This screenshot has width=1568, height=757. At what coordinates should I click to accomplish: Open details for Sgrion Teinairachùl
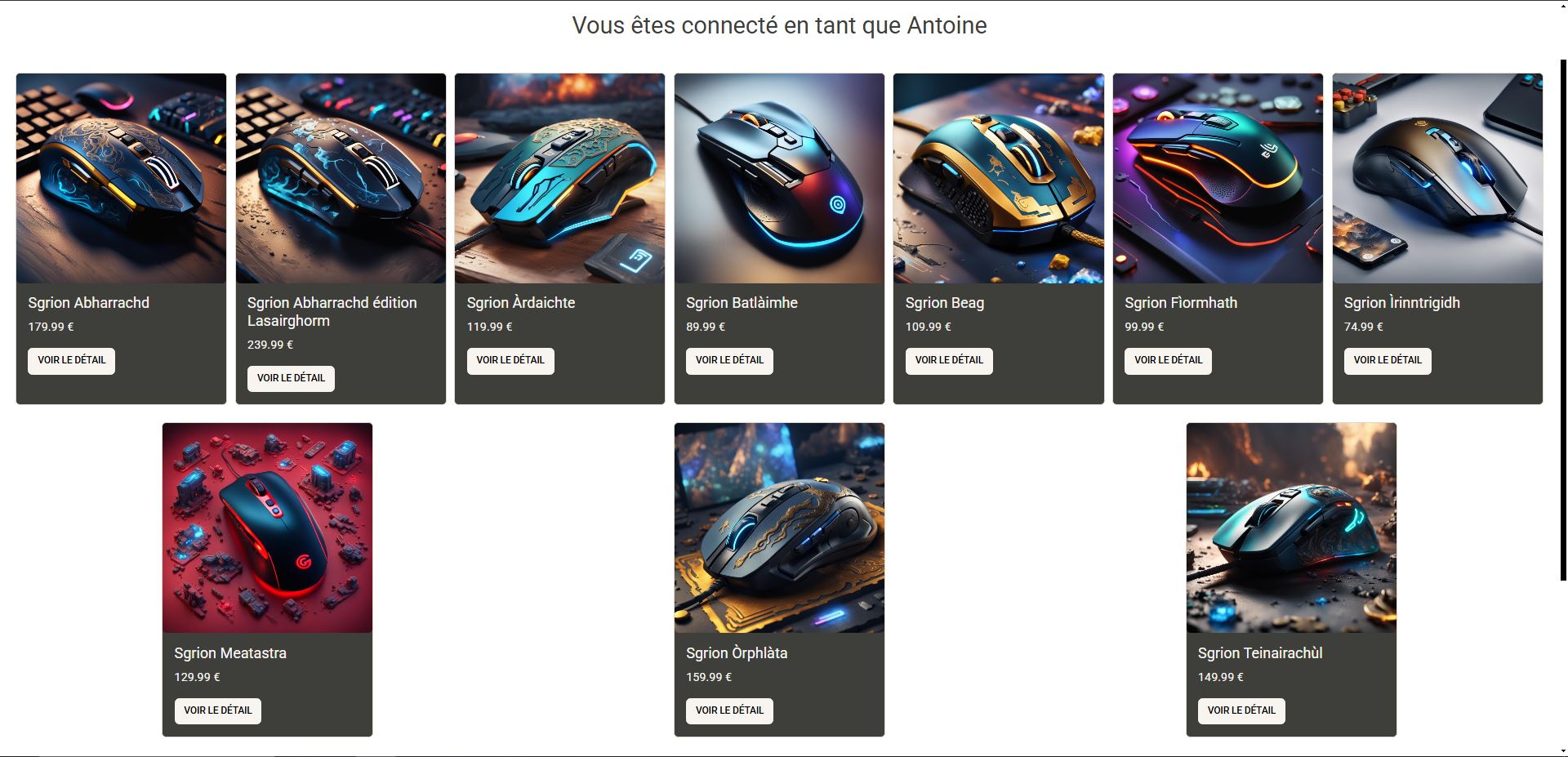(1241, 710)
